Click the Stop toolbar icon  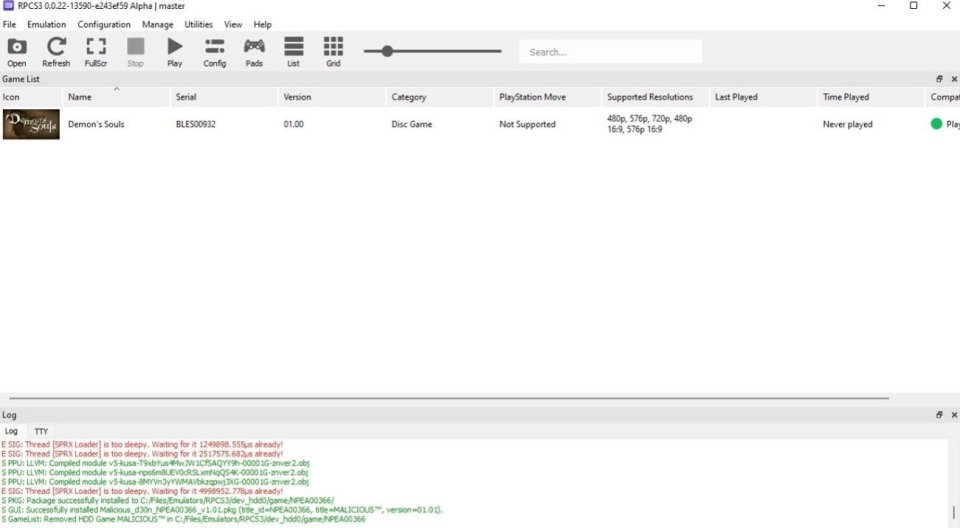tap(135, 51)
